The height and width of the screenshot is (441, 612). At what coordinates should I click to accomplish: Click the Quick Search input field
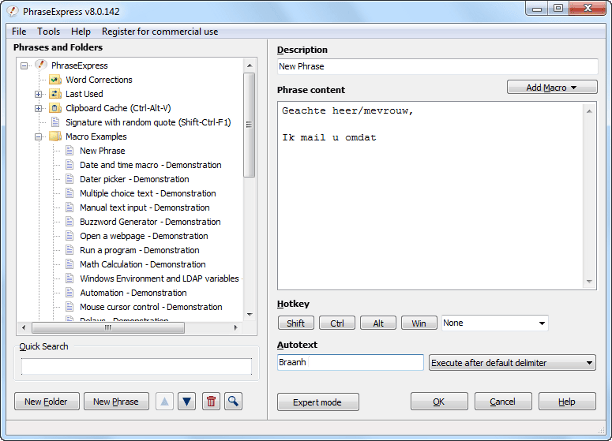136,366
